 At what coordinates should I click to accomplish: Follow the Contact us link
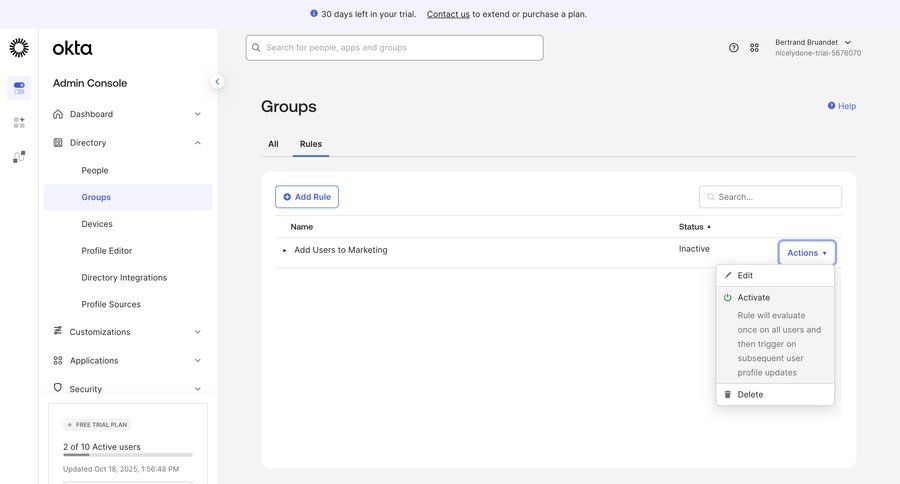[448, 14]
